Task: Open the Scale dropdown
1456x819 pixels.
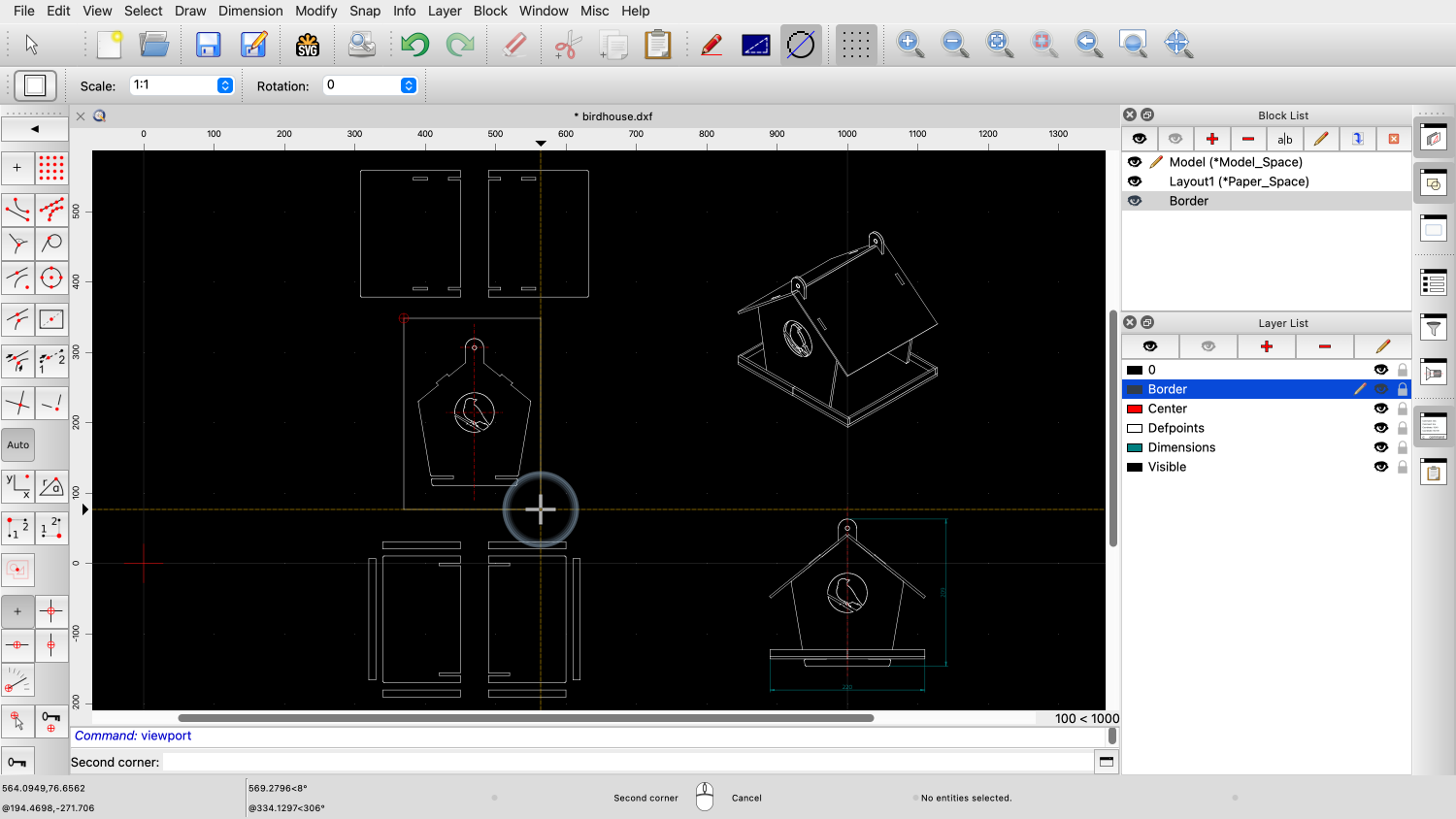Action: pos(225,85)
